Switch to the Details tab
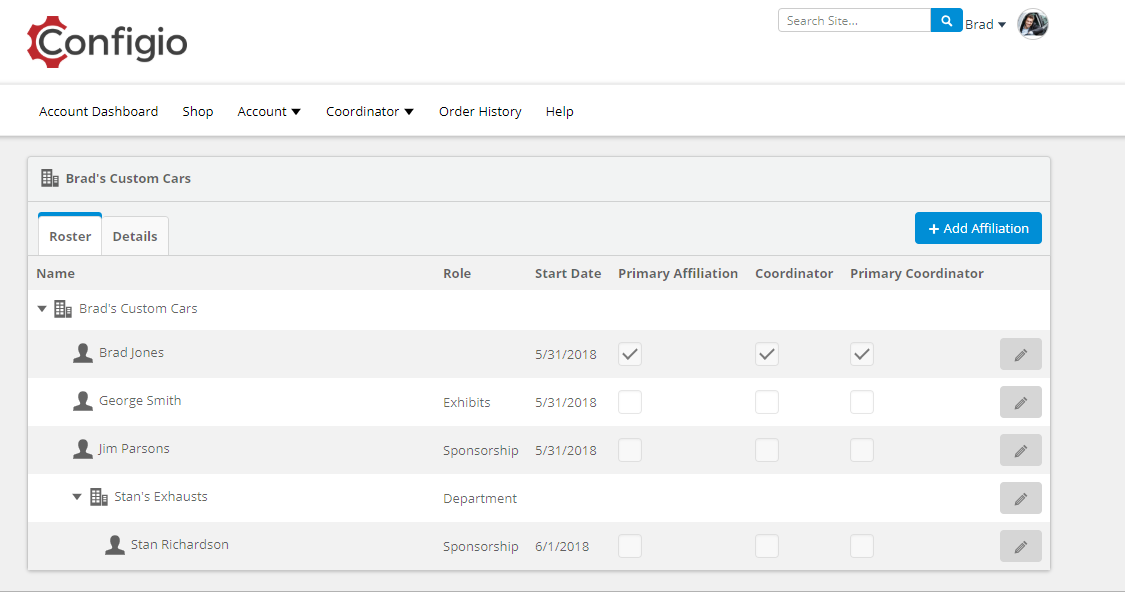Image resolution: width=1125 pixels, height=592 pixels. coord(135,235)
